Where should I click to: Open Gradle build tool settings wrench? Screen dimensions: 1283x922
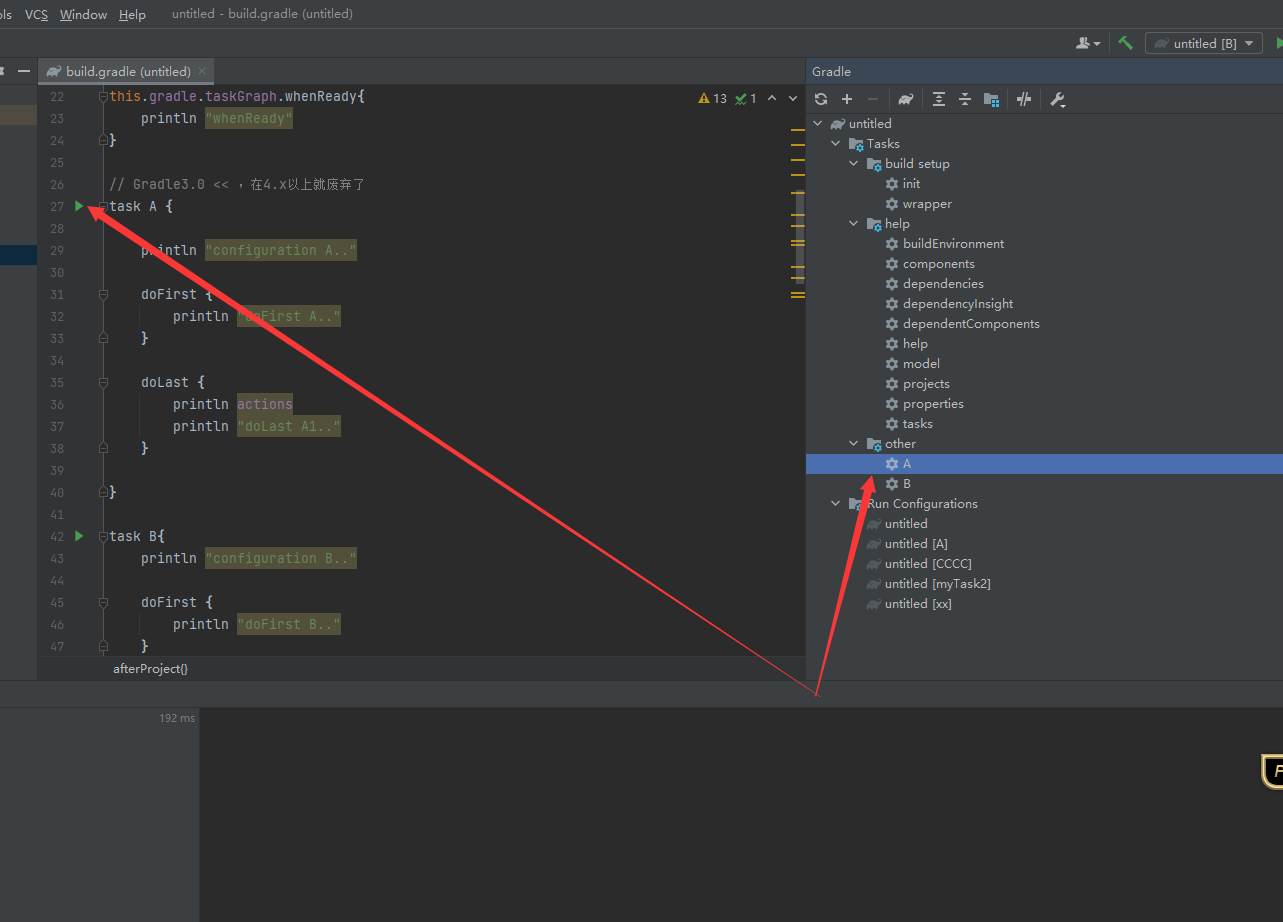(1058, 99)
